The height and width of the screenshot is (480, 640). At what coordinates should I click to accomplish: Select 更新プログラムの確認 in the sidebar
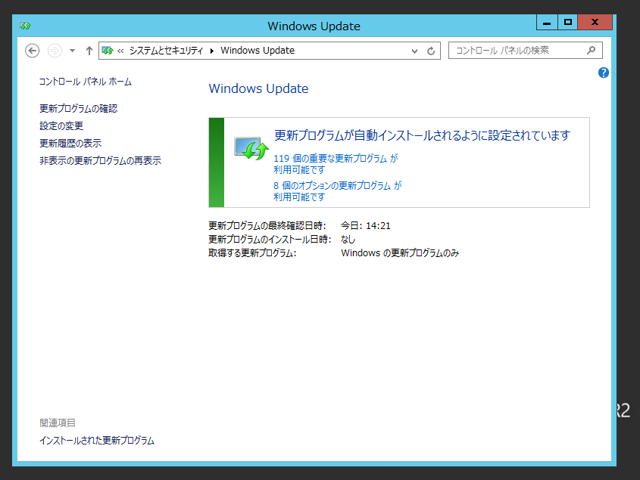[x=78, y=109]
